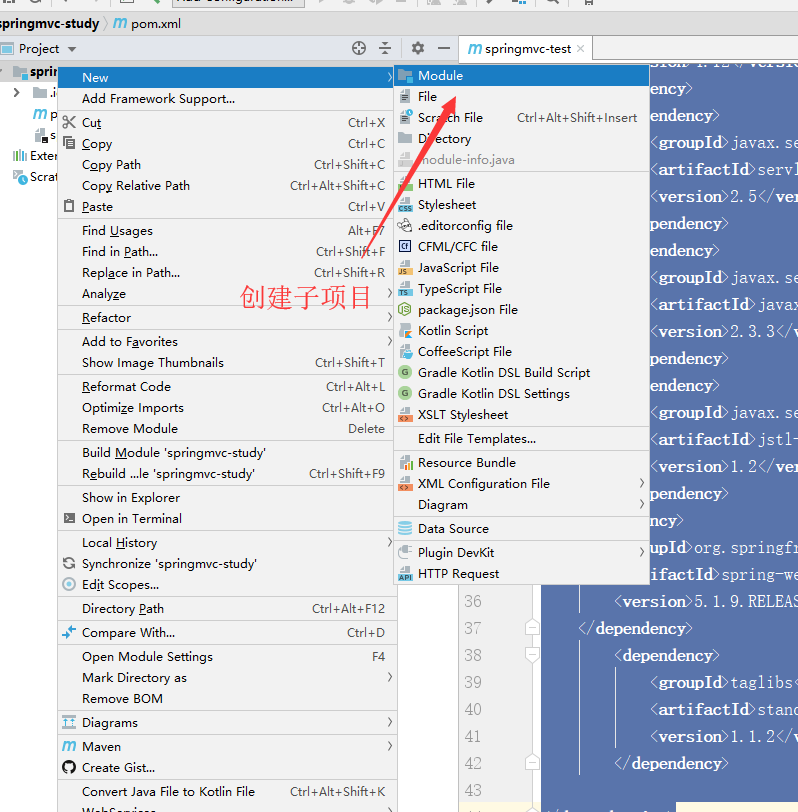This screenshot has width=798, height=812.
Task: Click the Copy icon in context menu
Action: [x=69, y=142]
